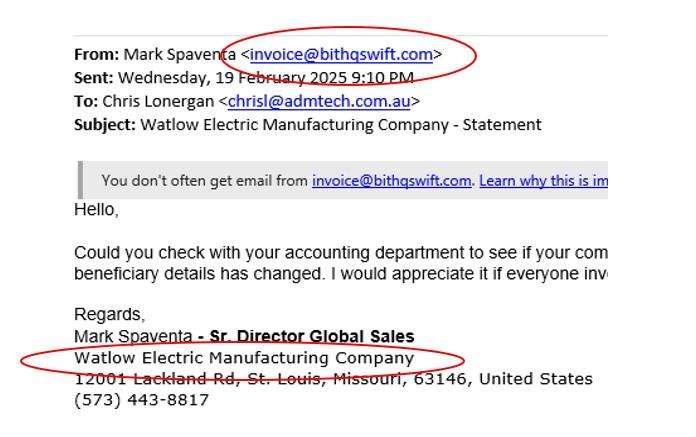Click the "Hello," greeting line

coord(96,209)
